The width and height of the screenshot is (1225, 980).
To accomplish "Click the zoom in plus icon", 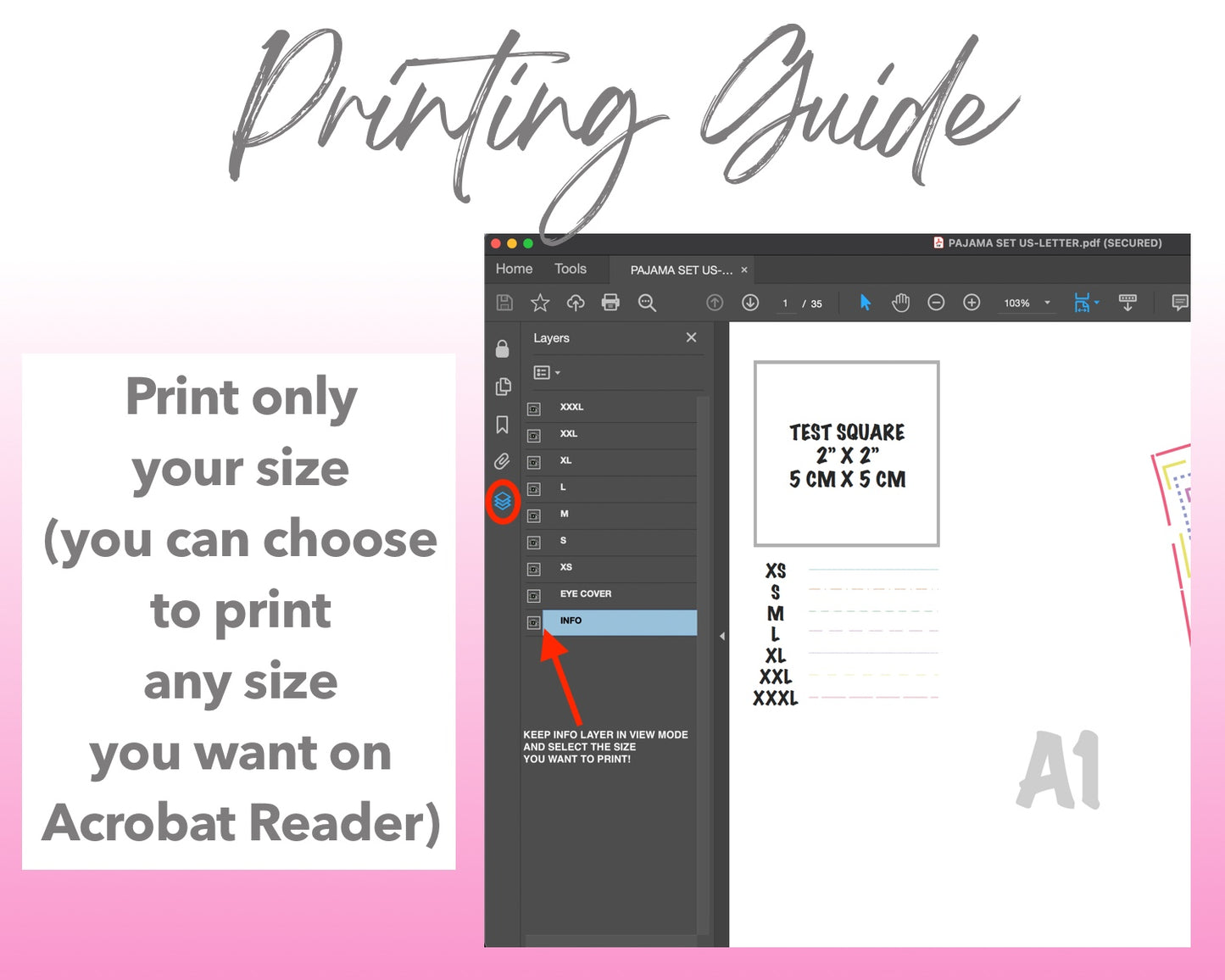I will (972, 303).
